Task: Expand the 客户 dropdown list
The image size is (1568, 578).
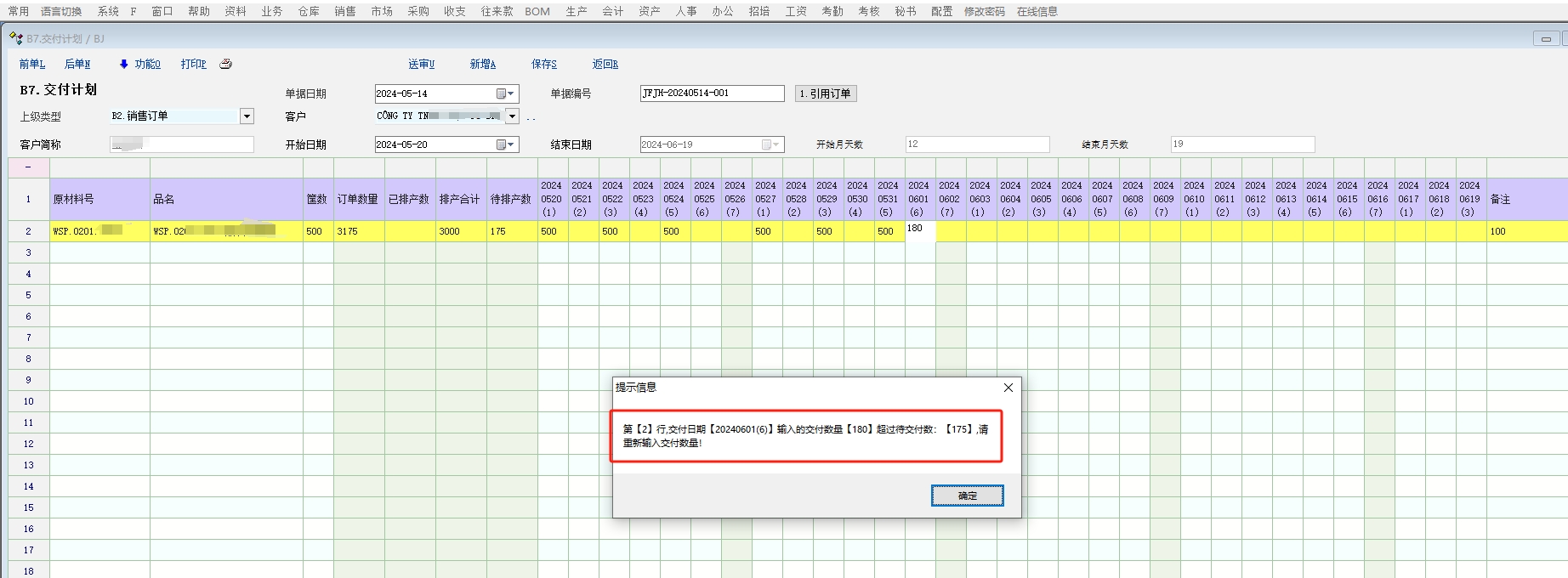Action: [x=512, y=116]
